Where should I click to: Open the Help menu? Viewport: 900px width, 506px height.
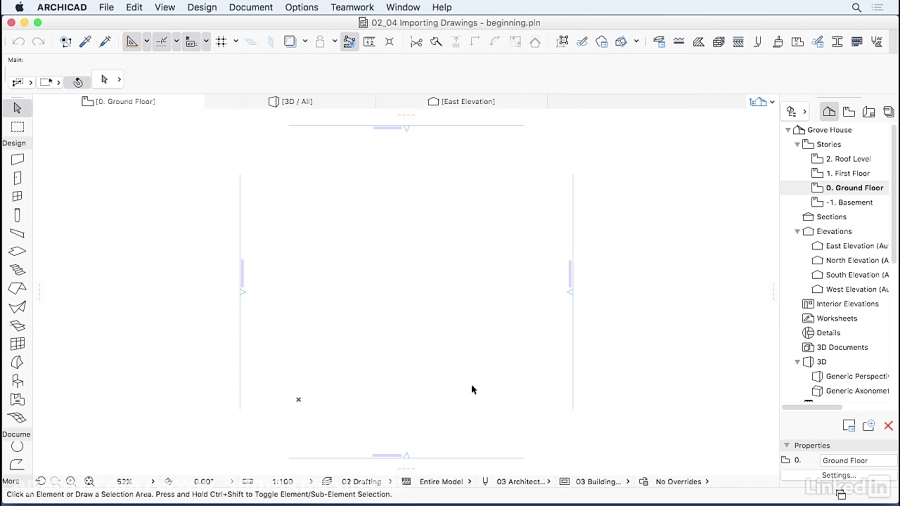point(441,7)
